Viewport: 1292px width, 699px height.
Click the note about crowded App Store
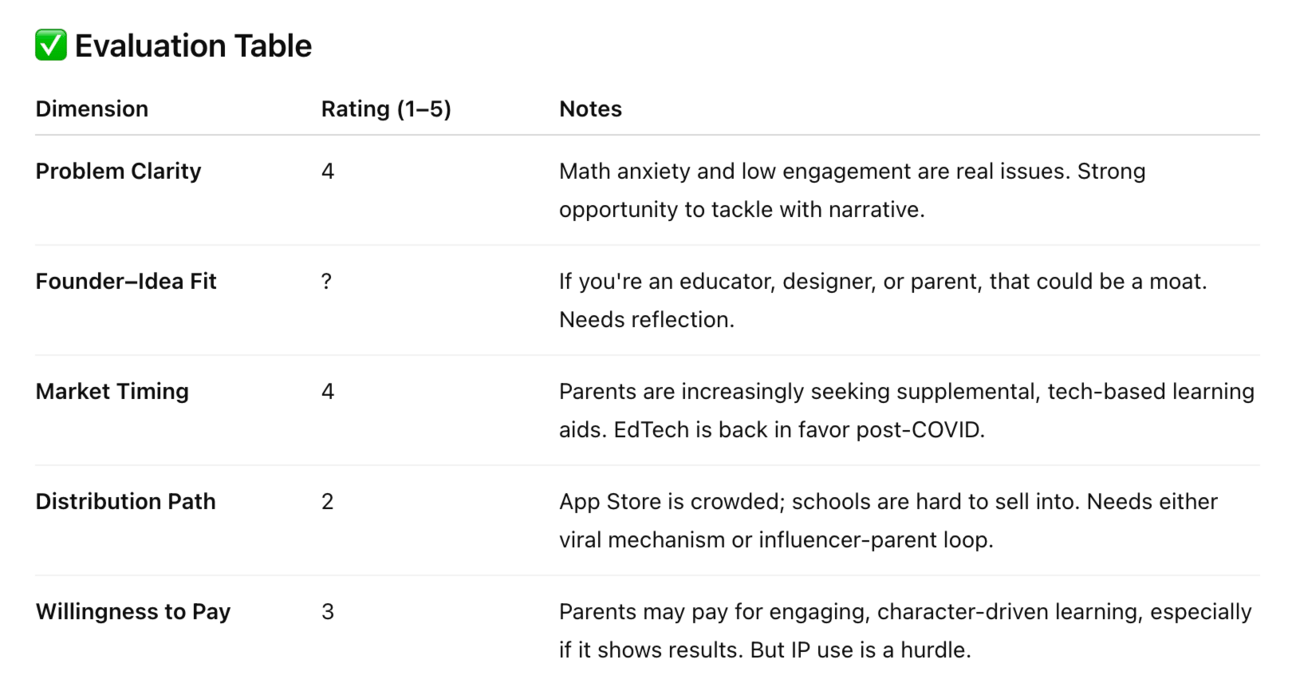(888, 520)
